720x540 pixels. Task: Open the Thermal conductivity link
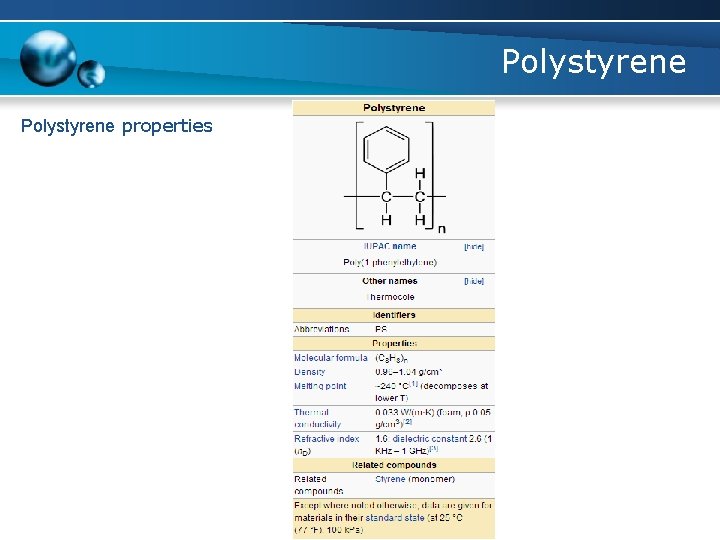[317, 418]
